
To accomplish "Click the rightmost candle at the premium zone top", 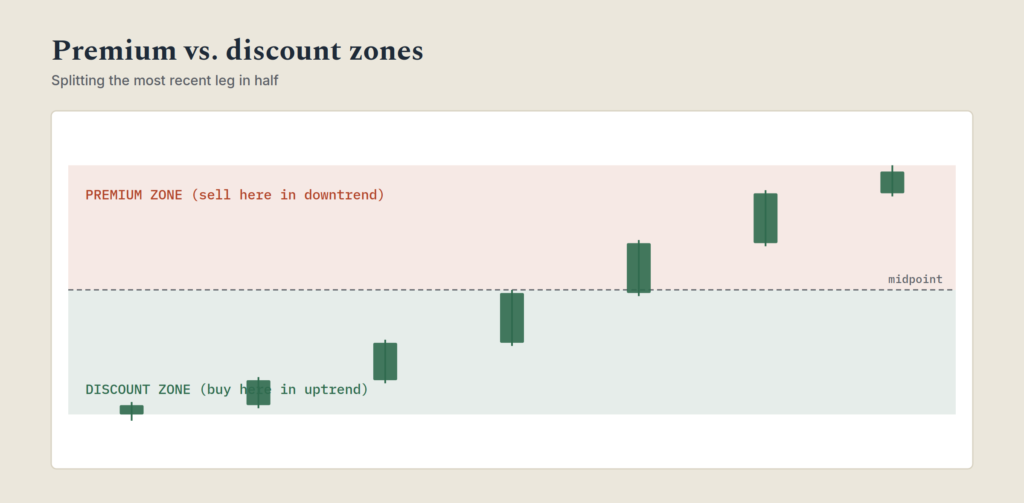I will coord(892,182).
